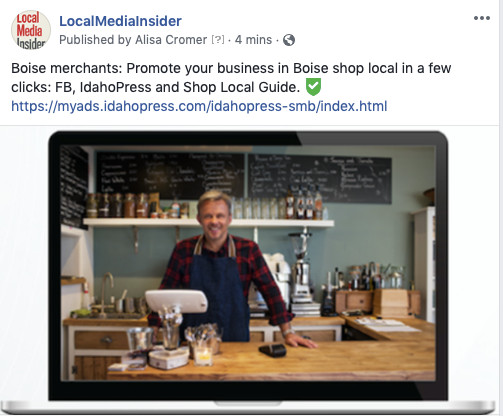Image resolution: width=503 pixels, height=416 pixels.
Task: Click the black card reader on the counter
Action: [273, 350]
